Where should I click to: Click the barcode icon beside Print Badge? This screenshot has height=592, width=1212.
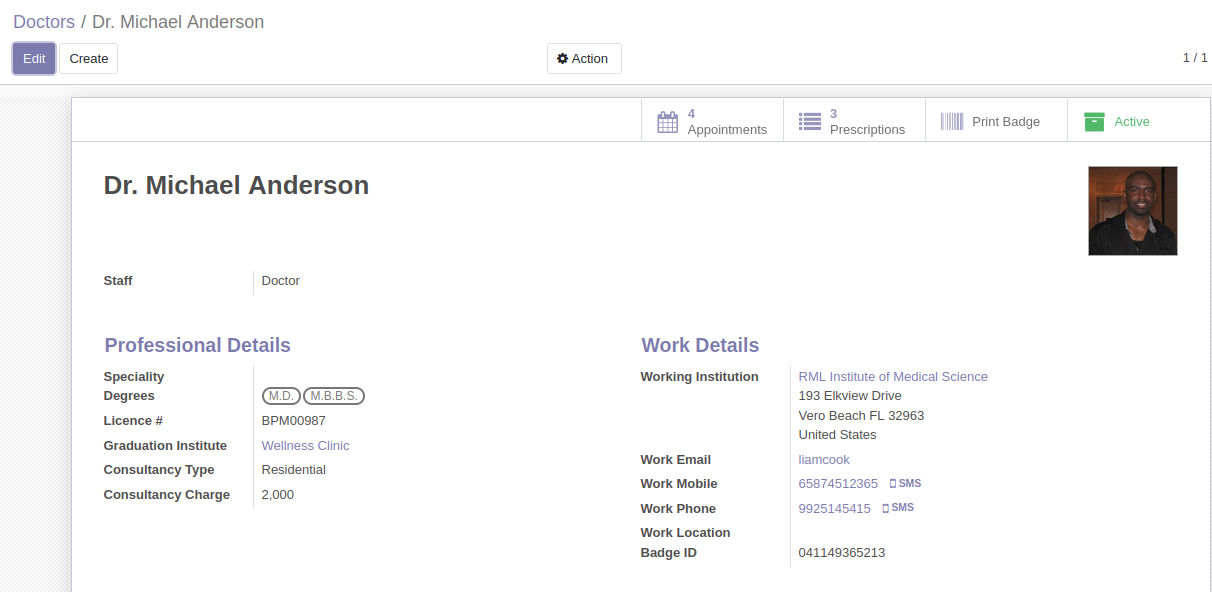(951, 120)
